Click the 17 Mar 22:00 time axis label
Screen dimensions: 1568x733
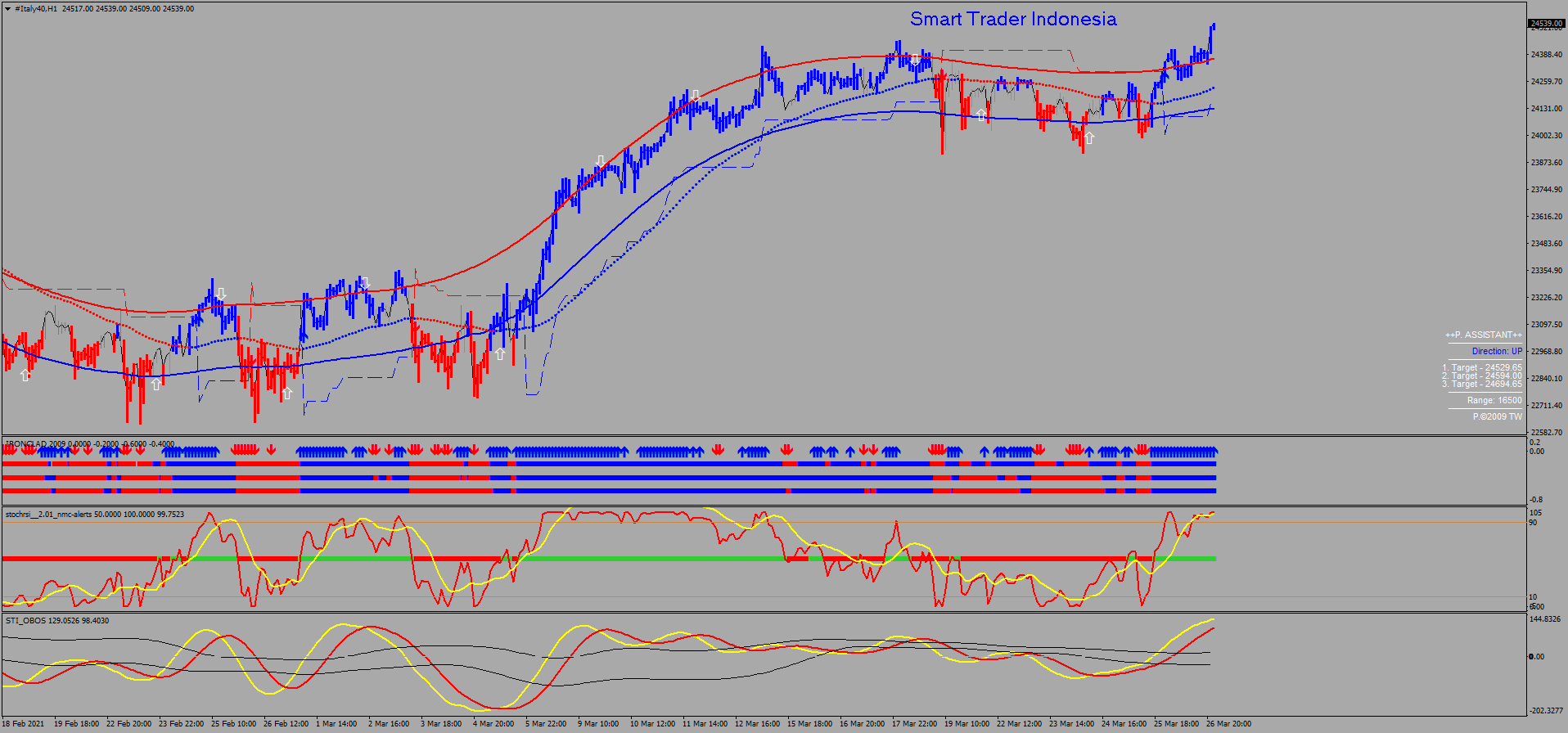point(914,723)
